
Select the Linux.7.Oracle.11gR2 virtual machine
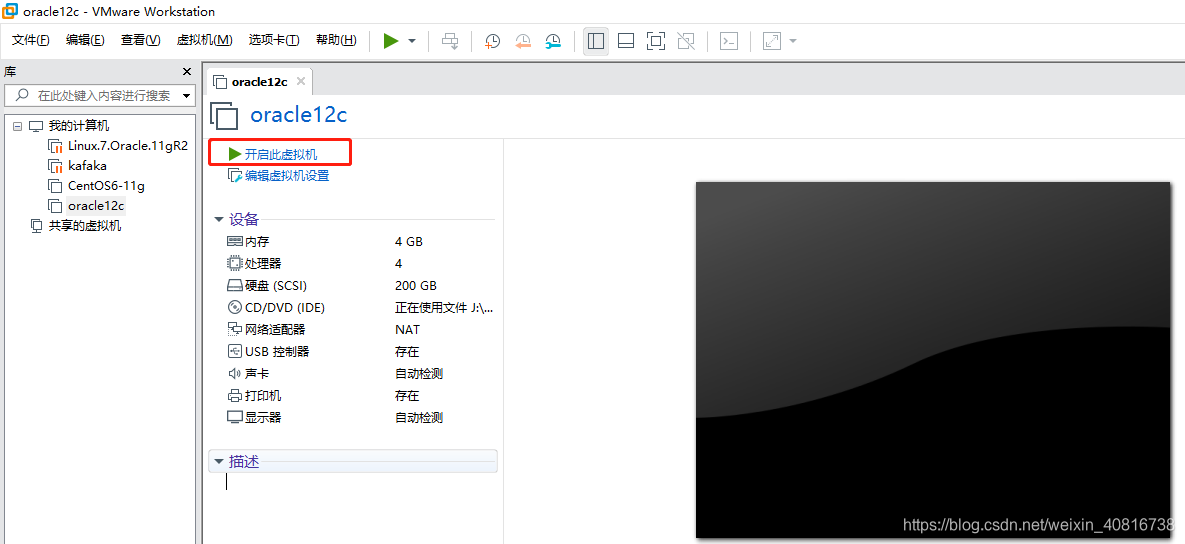point(128,146)
